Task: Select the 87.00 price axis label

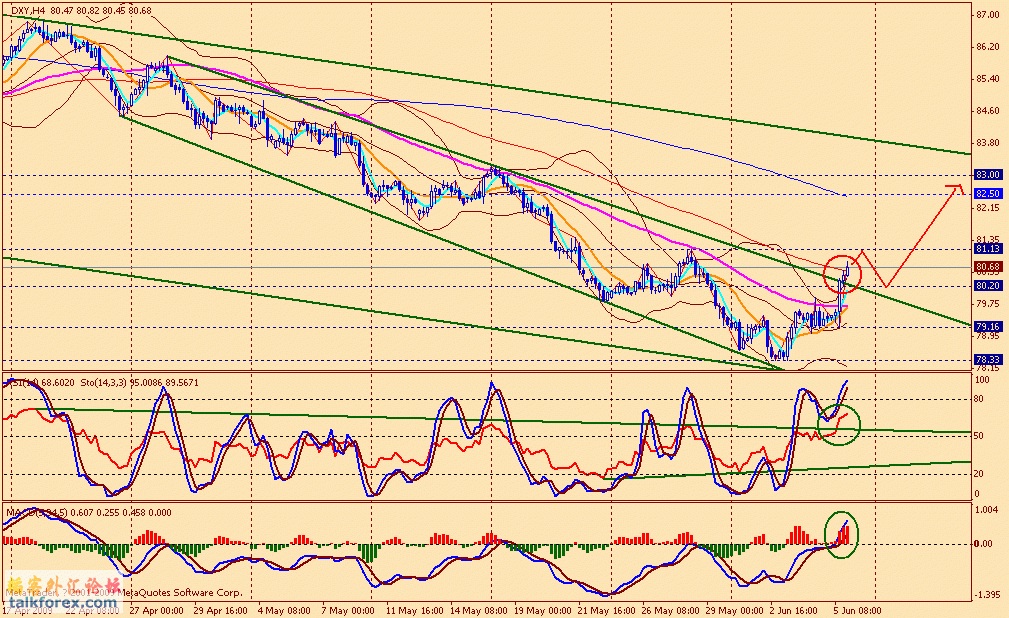Action: point(988,15)
